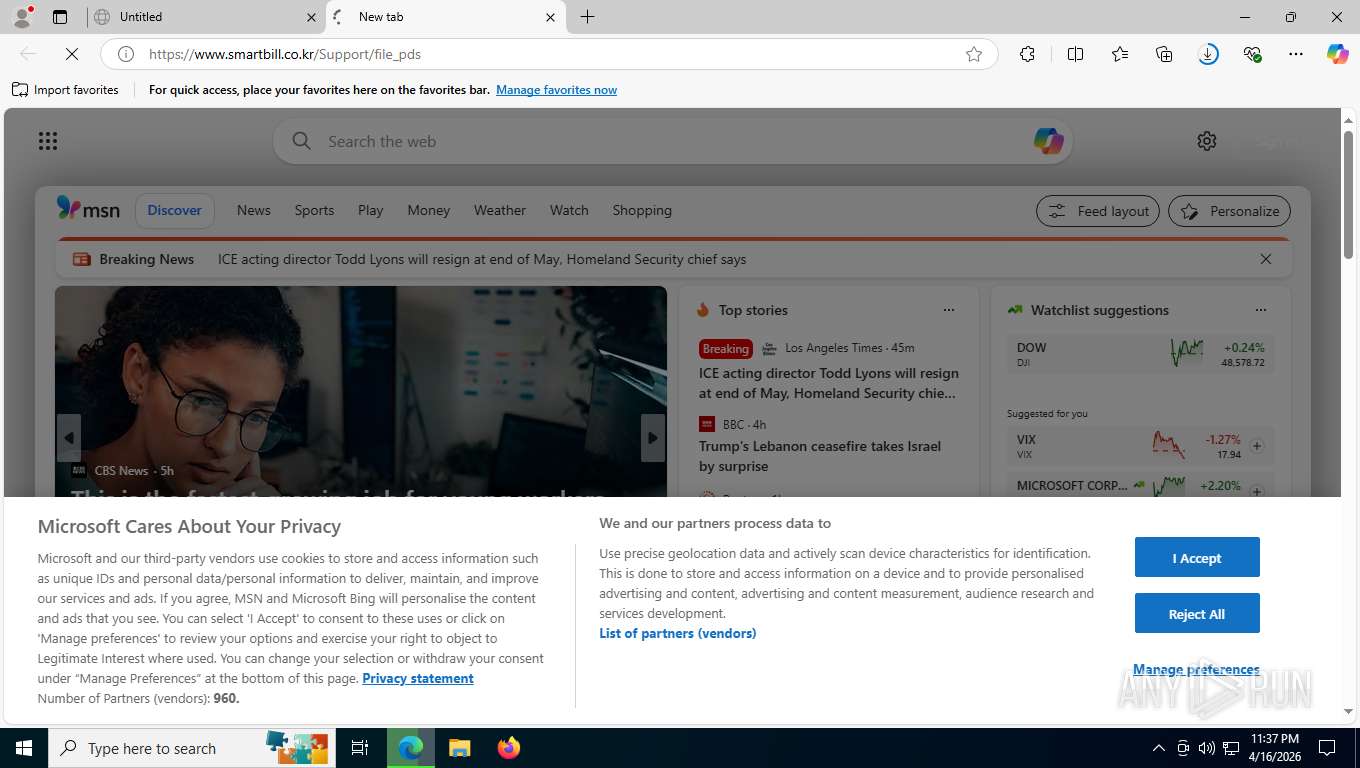1360x768 pixels.
Task: Switch to the News tab
Action: [x=253, y=210]
